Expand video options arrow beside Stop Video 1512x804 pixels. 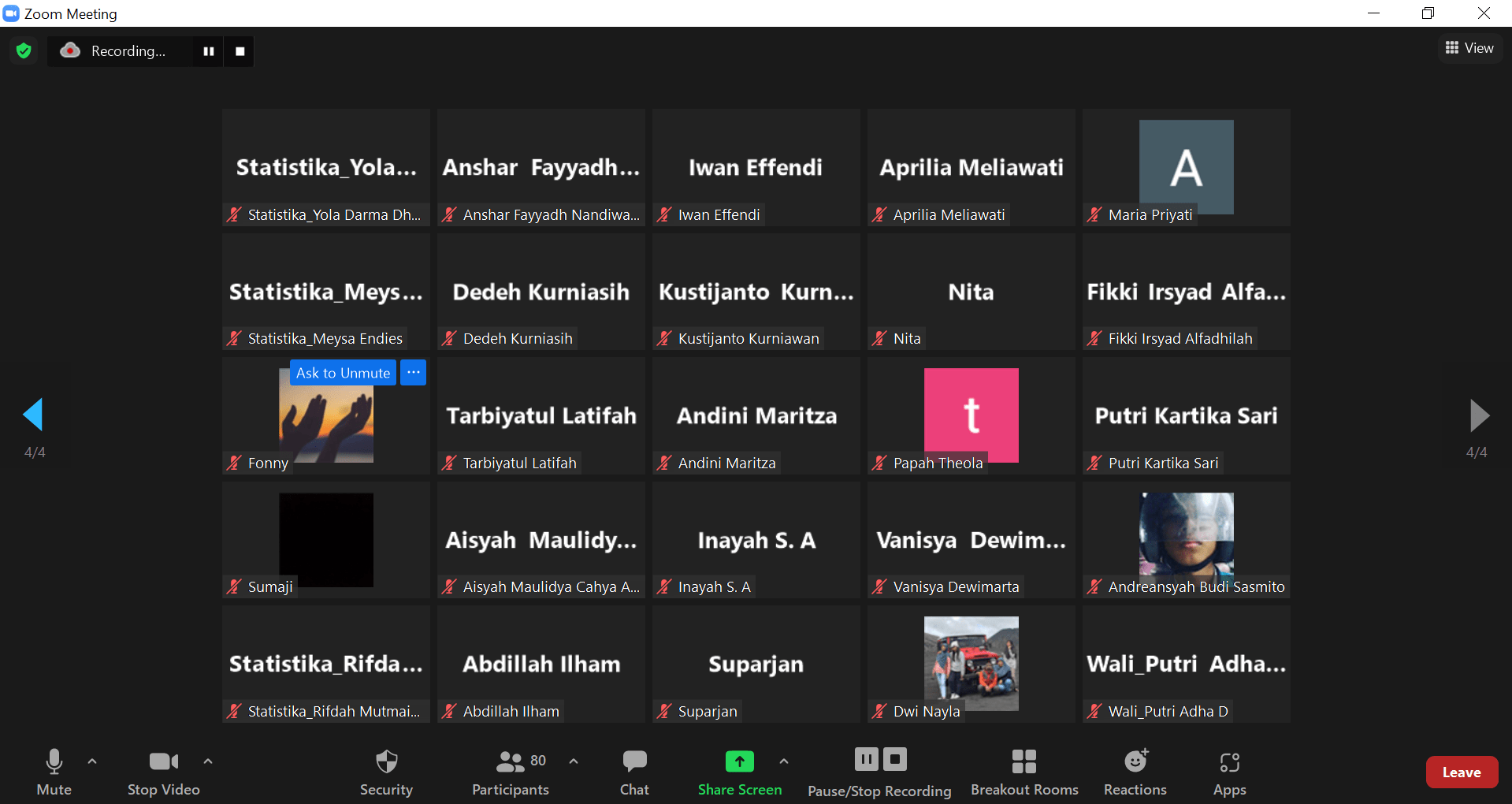pyautogui.click(x=208, y=761)
